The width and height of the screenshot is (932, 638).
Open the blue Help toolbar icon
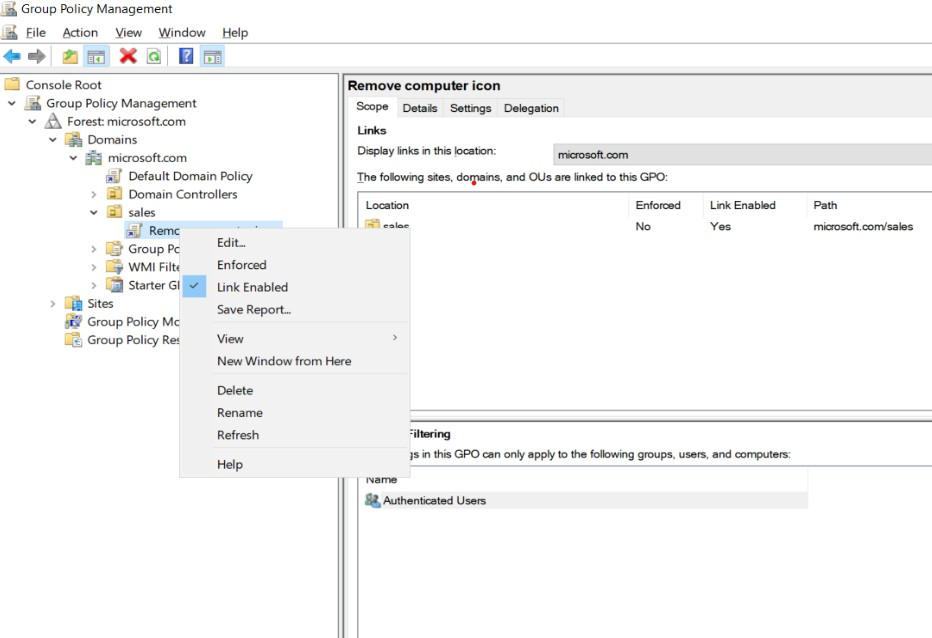click(186, 56)
